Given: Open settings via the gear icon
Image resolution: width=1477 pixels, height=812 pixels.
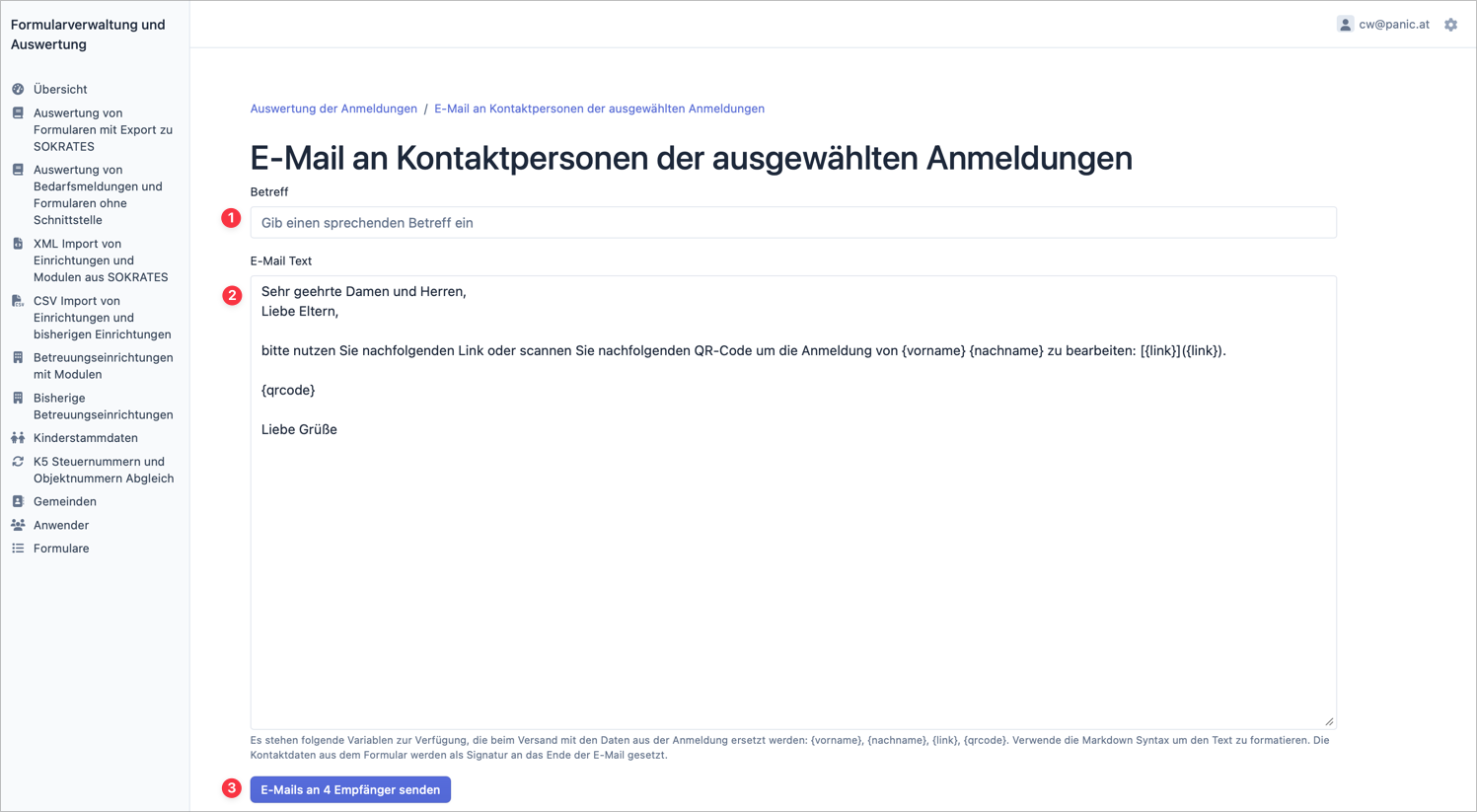Looking at the screenshot, I should point(1450,25).
